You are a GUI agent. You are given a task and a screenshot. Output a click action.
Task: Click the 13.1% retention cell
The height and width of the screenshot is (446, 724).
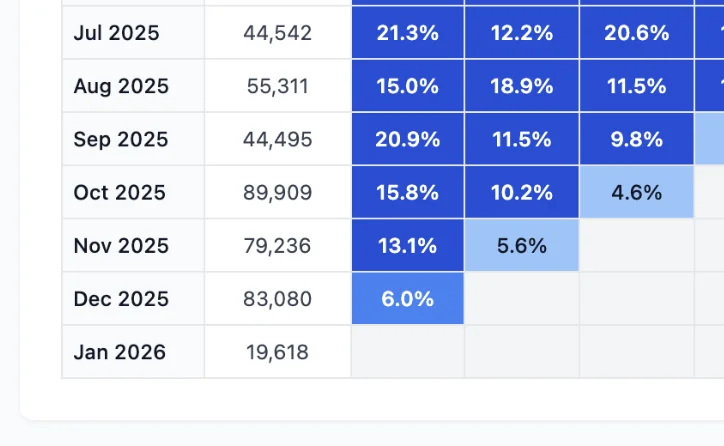point(407,245)
